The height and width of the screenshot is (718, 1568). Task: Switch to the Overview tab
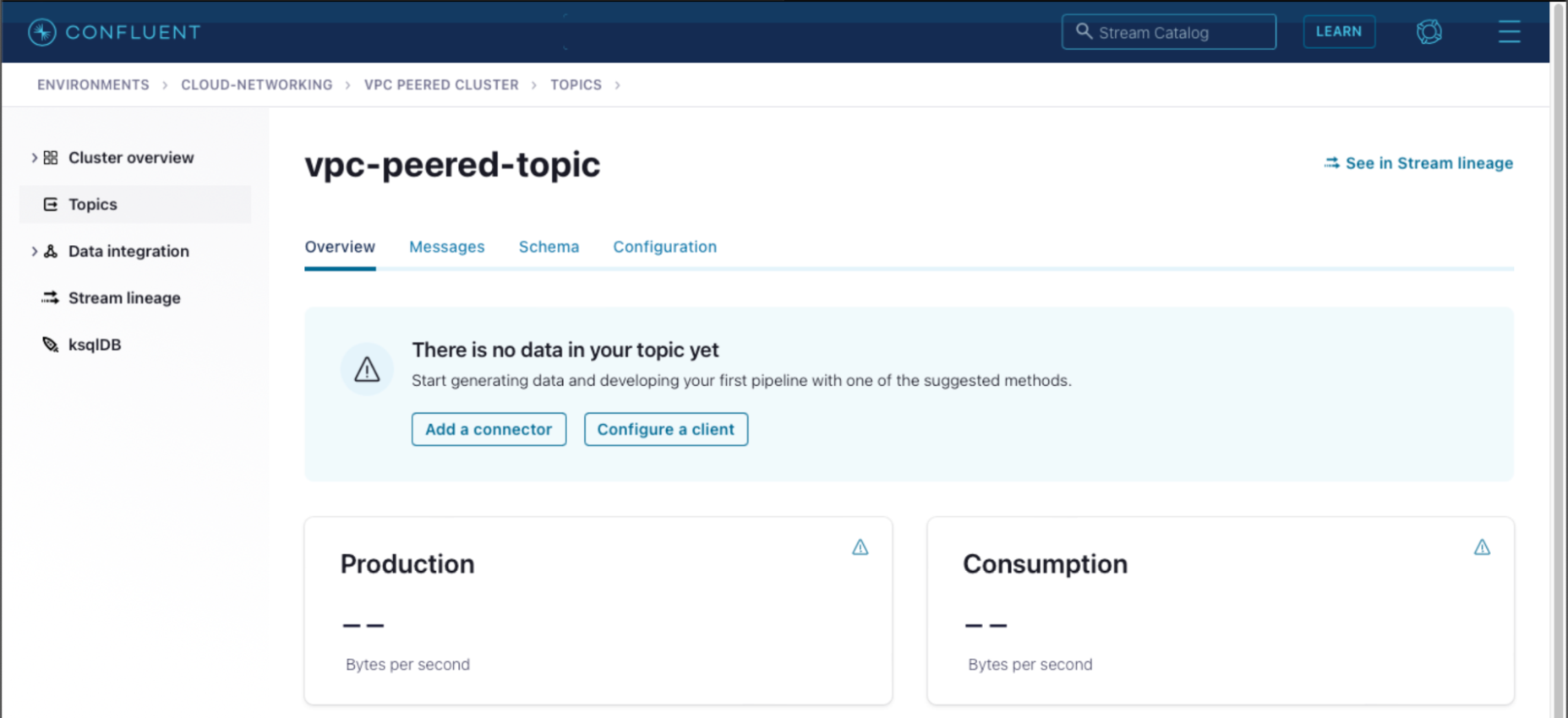tap(340, 247)
